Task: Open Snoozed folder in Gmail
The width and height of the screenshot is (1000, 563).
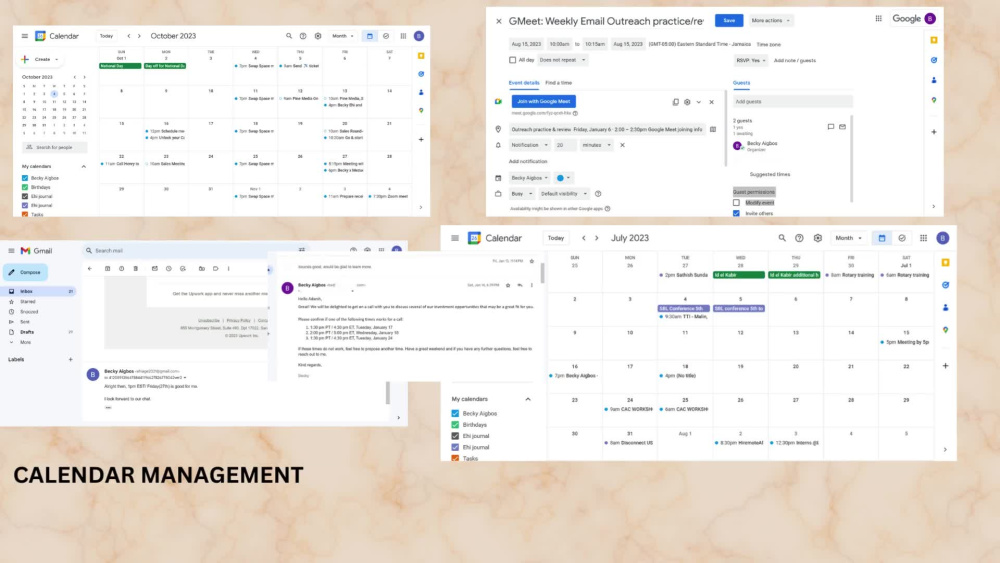Action: pyautogui.click(x=38, y=312)
